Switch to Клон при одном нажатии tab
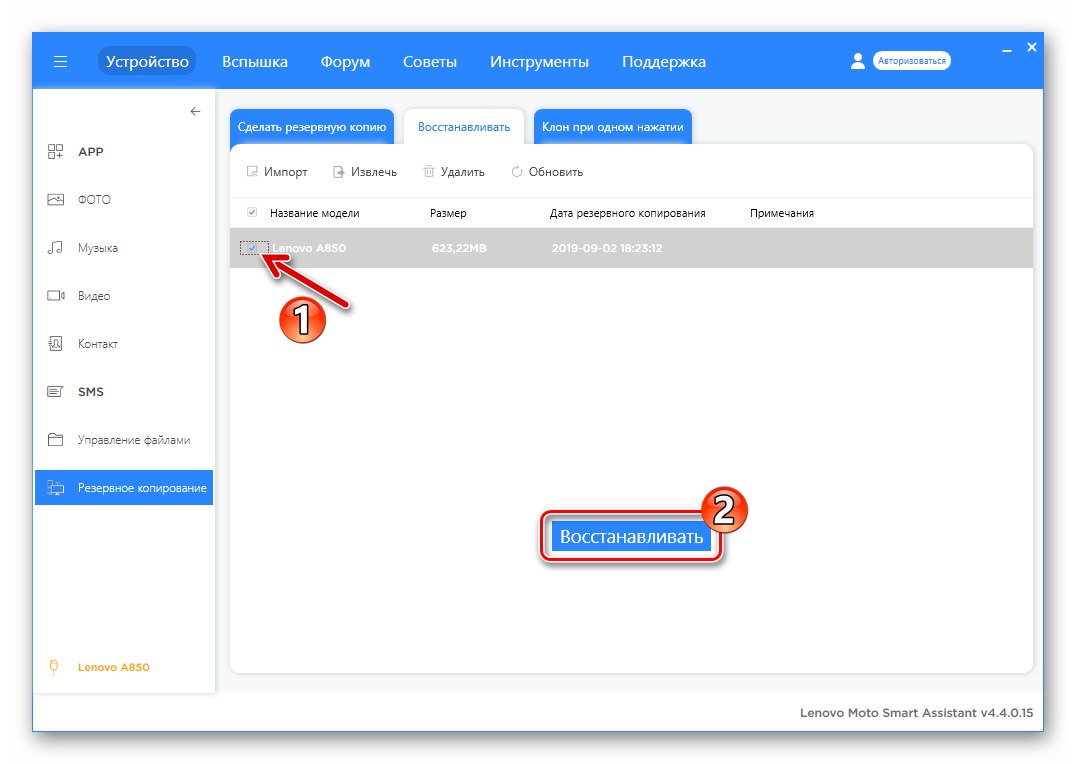 [613, 127]
